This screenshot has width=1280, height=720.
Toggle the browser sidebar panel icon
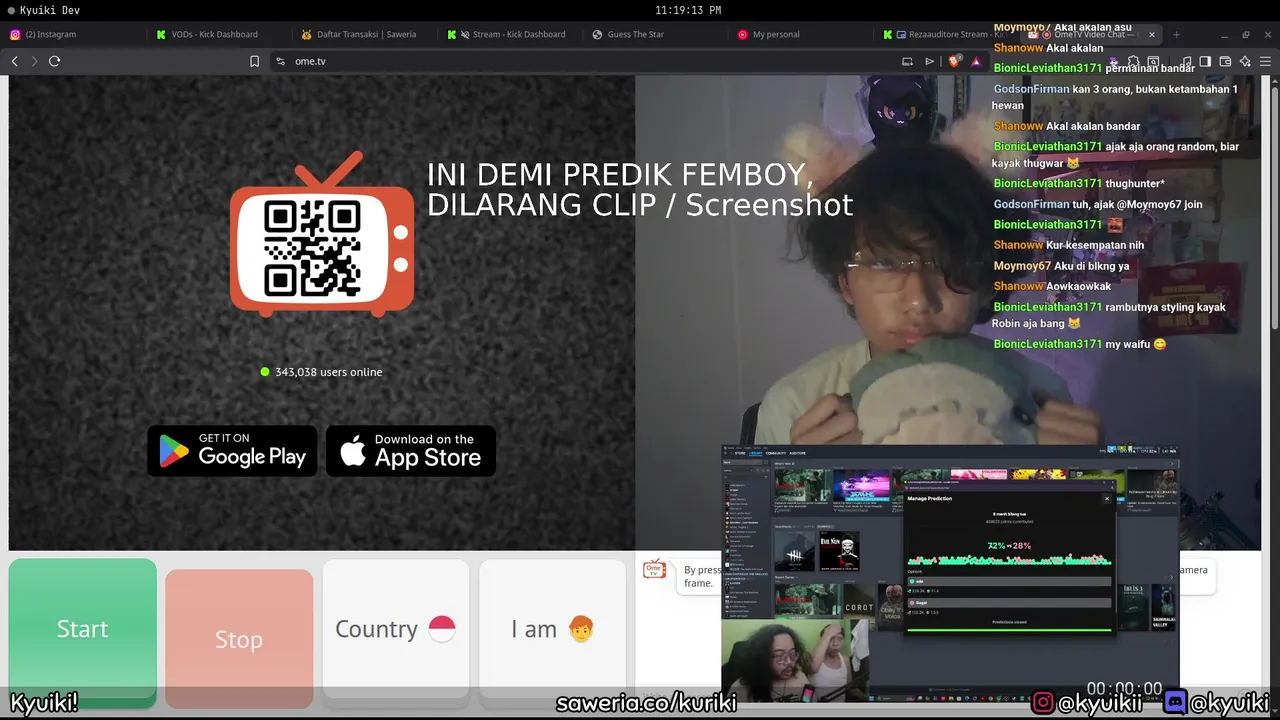(x=1205, y=61)
